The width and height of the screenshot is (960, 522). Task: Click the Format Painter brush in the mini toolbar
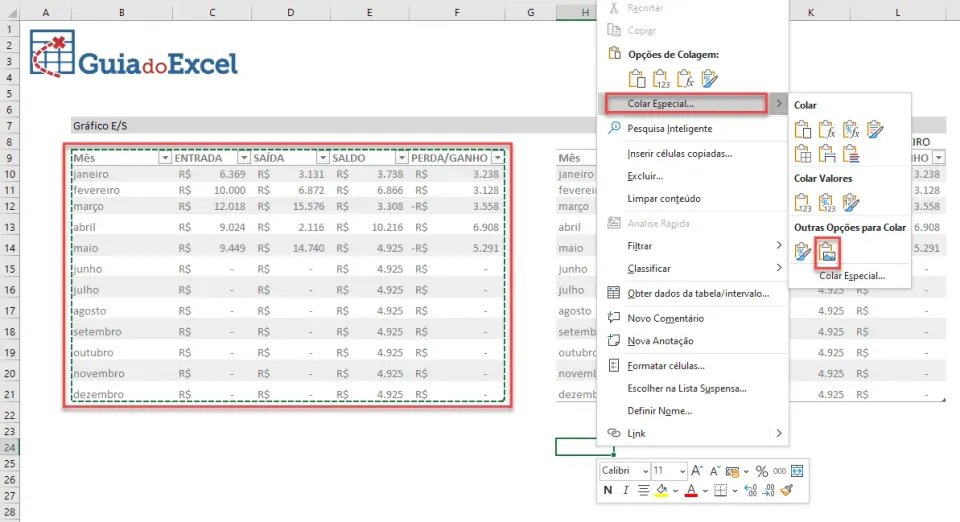coord(787,490)
